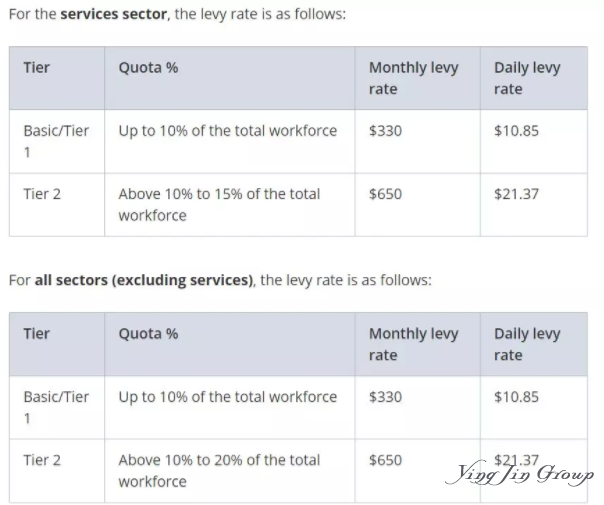Select Basic/Tier 1 cell in services table
The width and height of the screenshot is (604, 505).
coord(57,141)
